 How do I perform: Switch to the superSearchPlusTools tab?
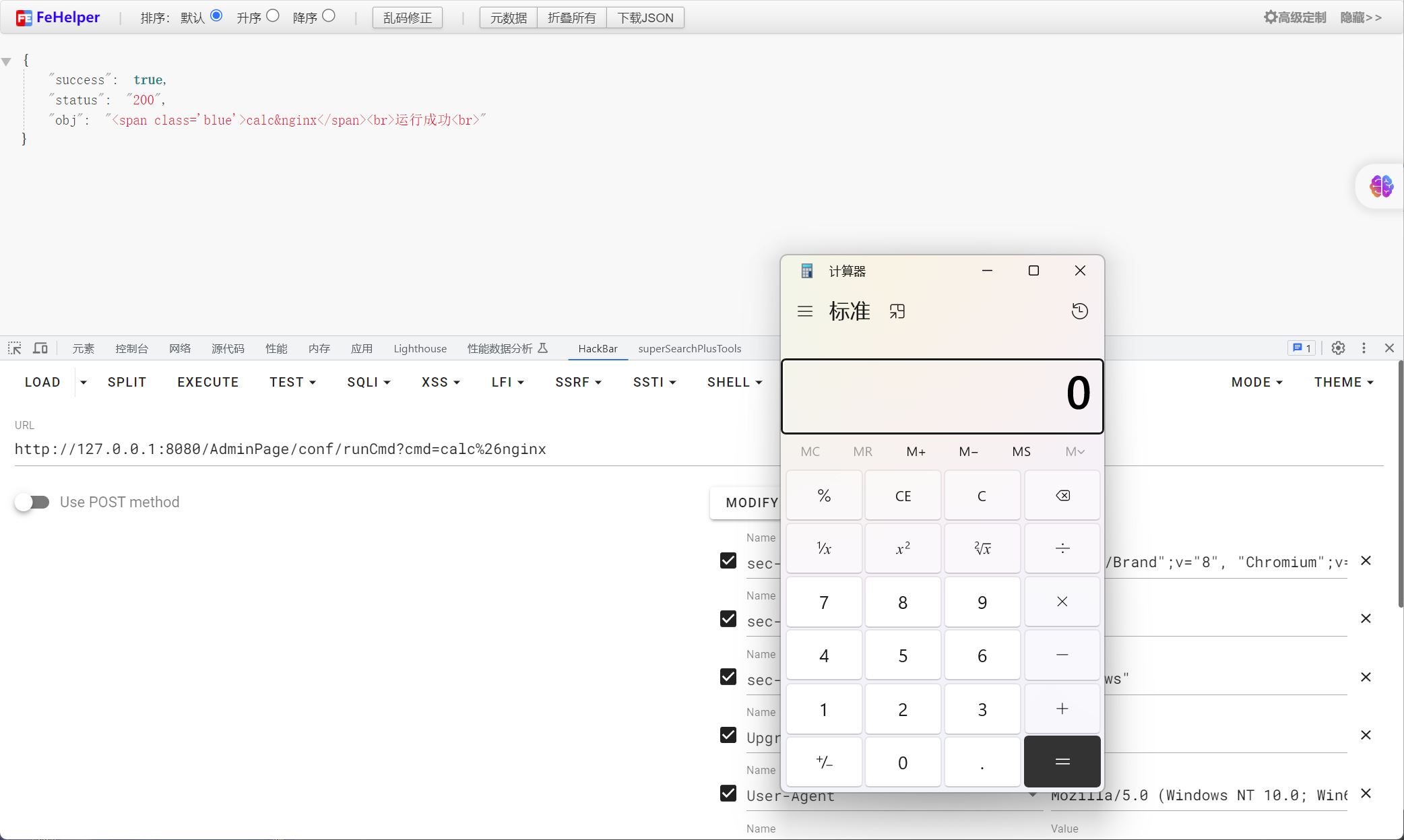(x=689, y=349)
